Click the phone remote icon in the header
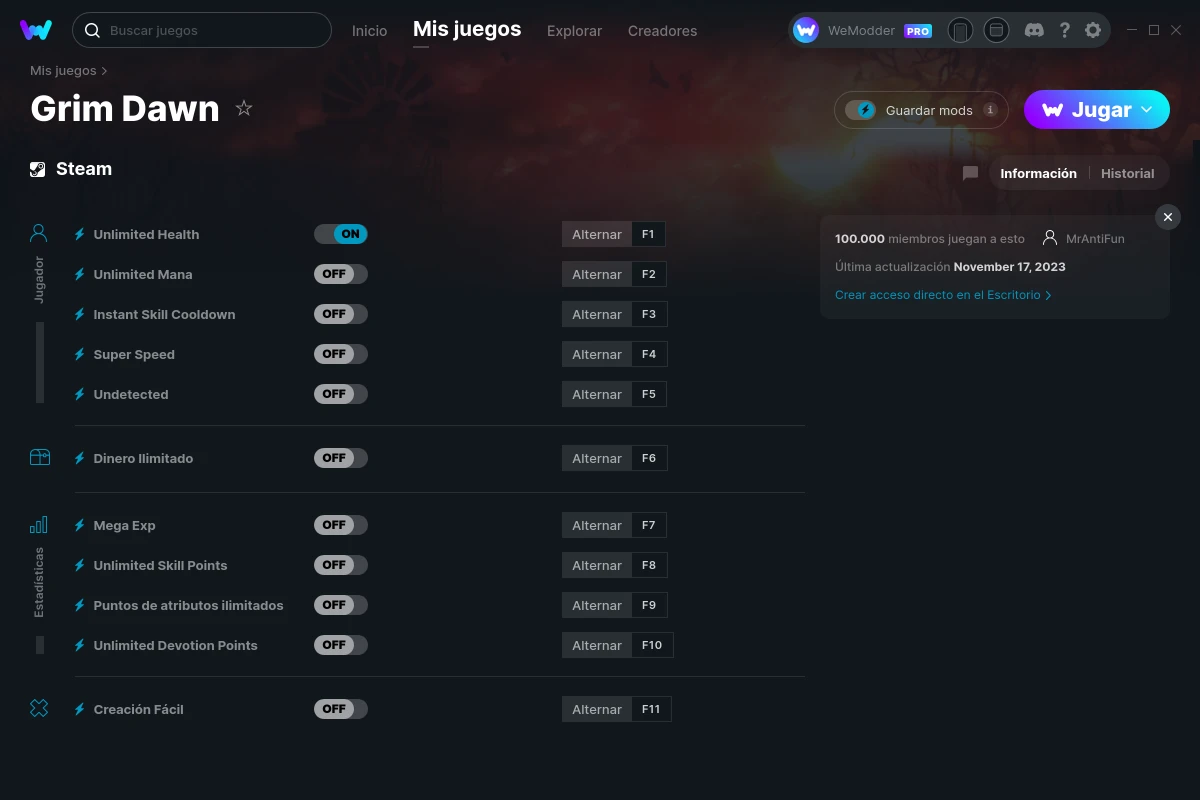 click(x=960, y=30)
